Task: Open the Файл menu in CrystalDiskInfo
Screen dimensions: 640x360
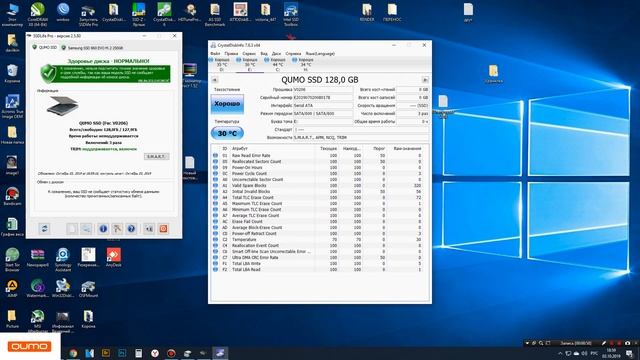Action: pyautogui.click(x=215, y=53)
